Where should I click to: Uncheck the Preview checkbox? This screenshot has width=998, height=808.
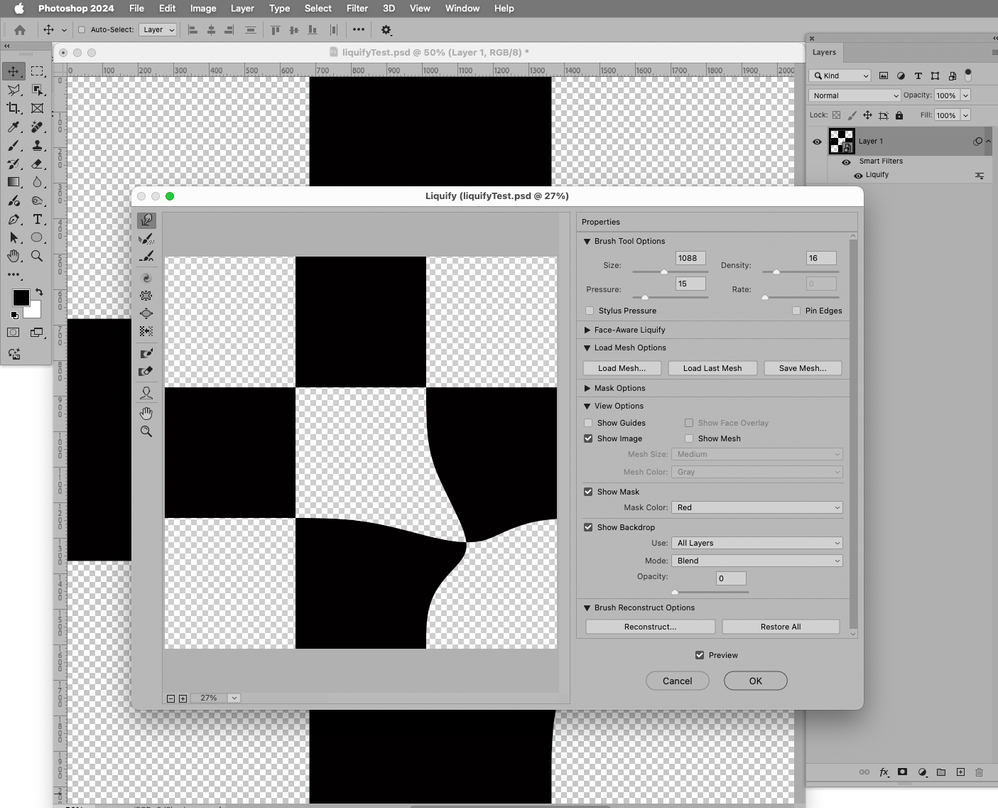click(700, 655)
